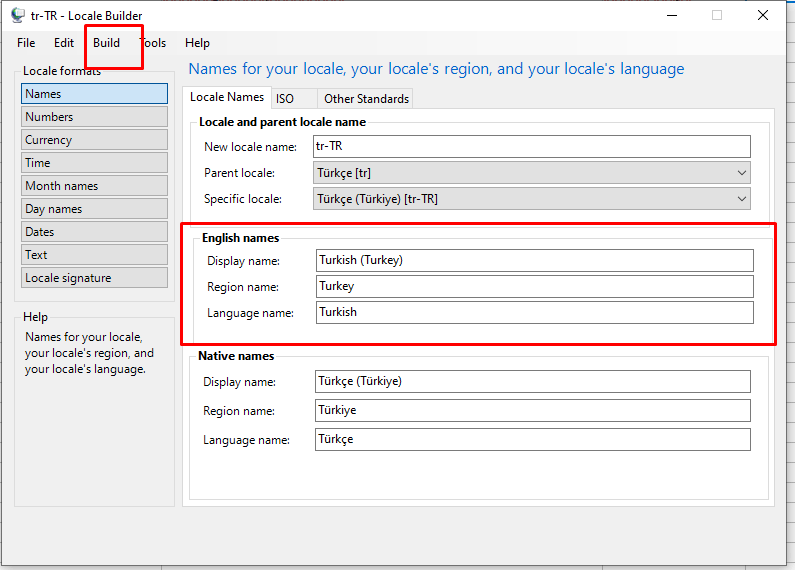Open the Help menu
Image resolution: width=795 pixels, height=570 pixels.
[x=197, y=43]
